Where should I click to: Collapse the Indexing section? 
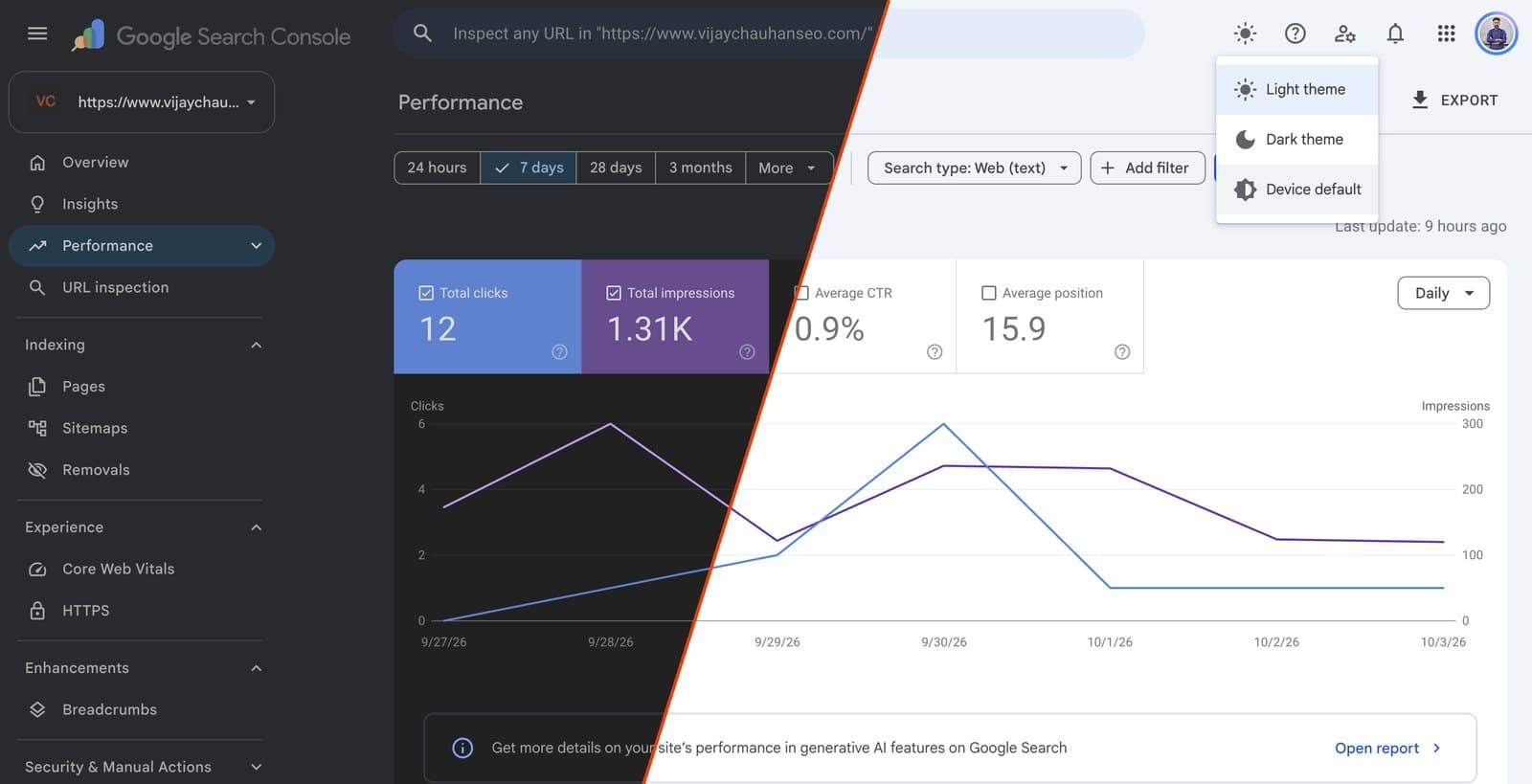point(256,345)
